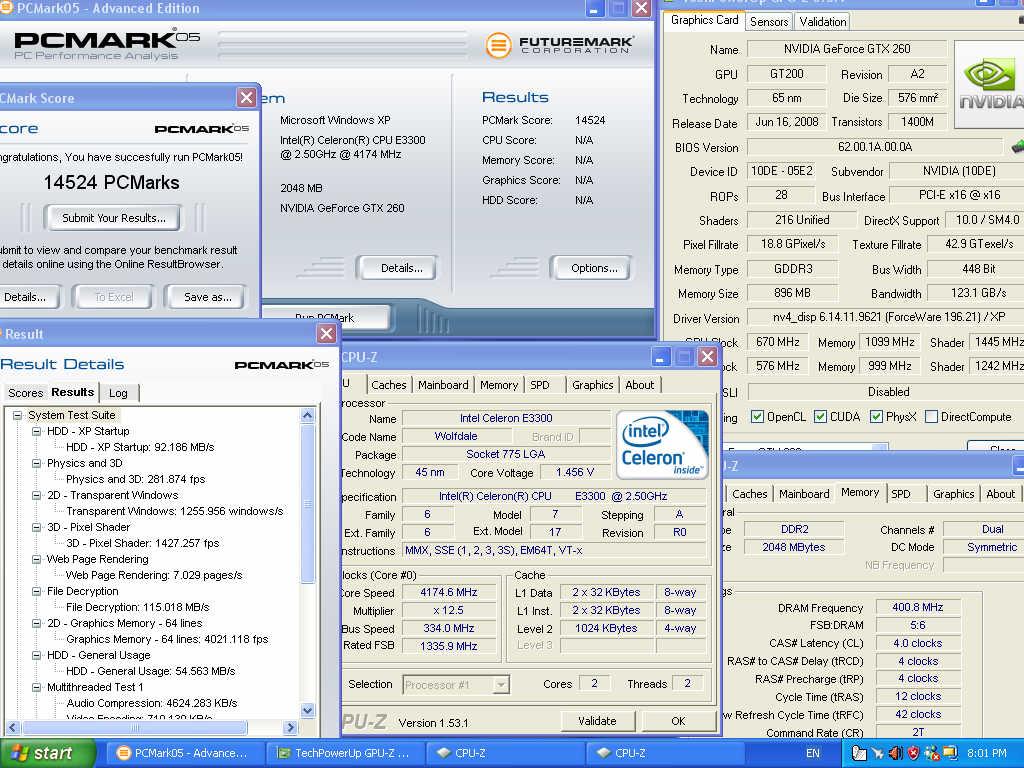
Task: Click result tree scrollbar up arrow
Action: tap(308, 415)
